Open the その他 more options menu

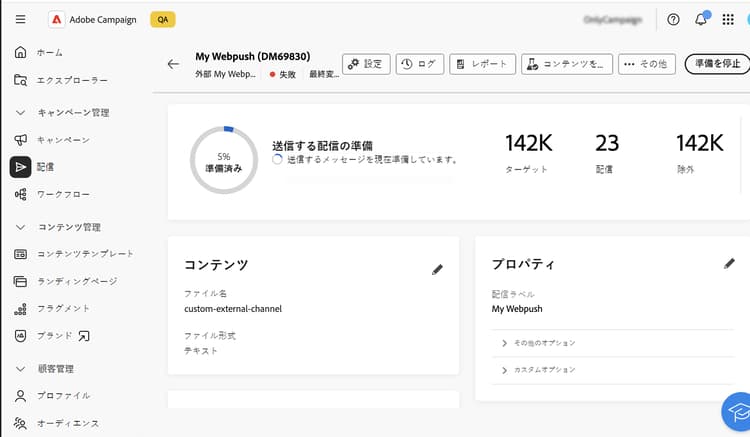pos(647,64)
